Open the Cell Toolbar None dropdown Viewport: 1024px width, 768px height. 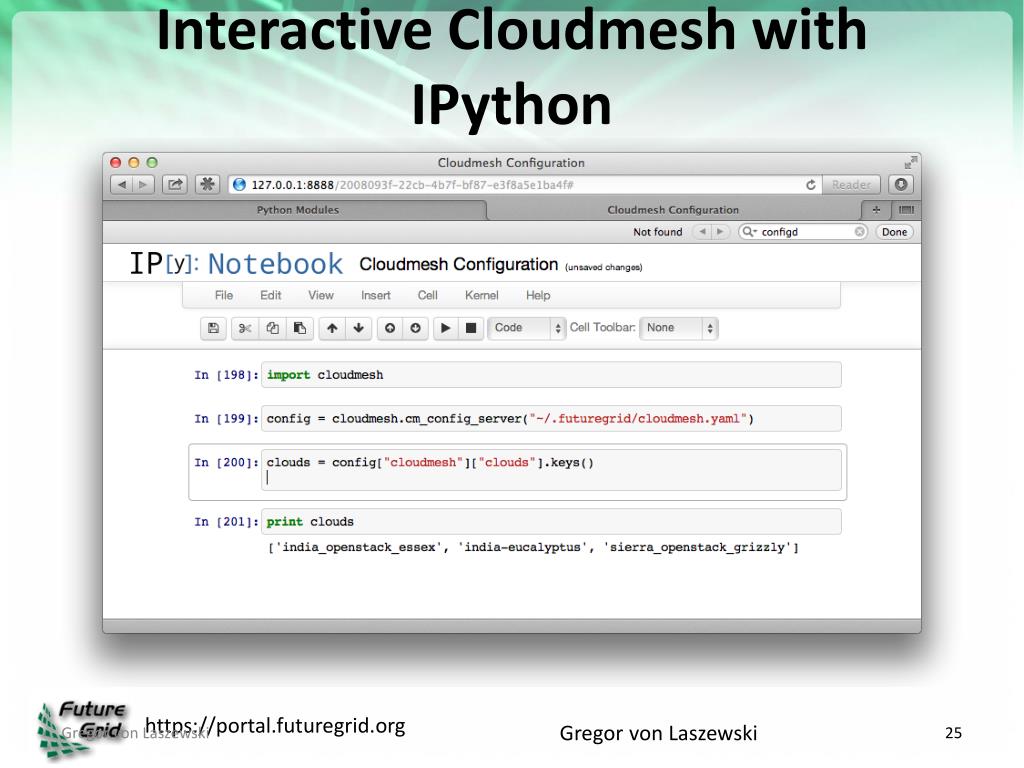point(679,328)
